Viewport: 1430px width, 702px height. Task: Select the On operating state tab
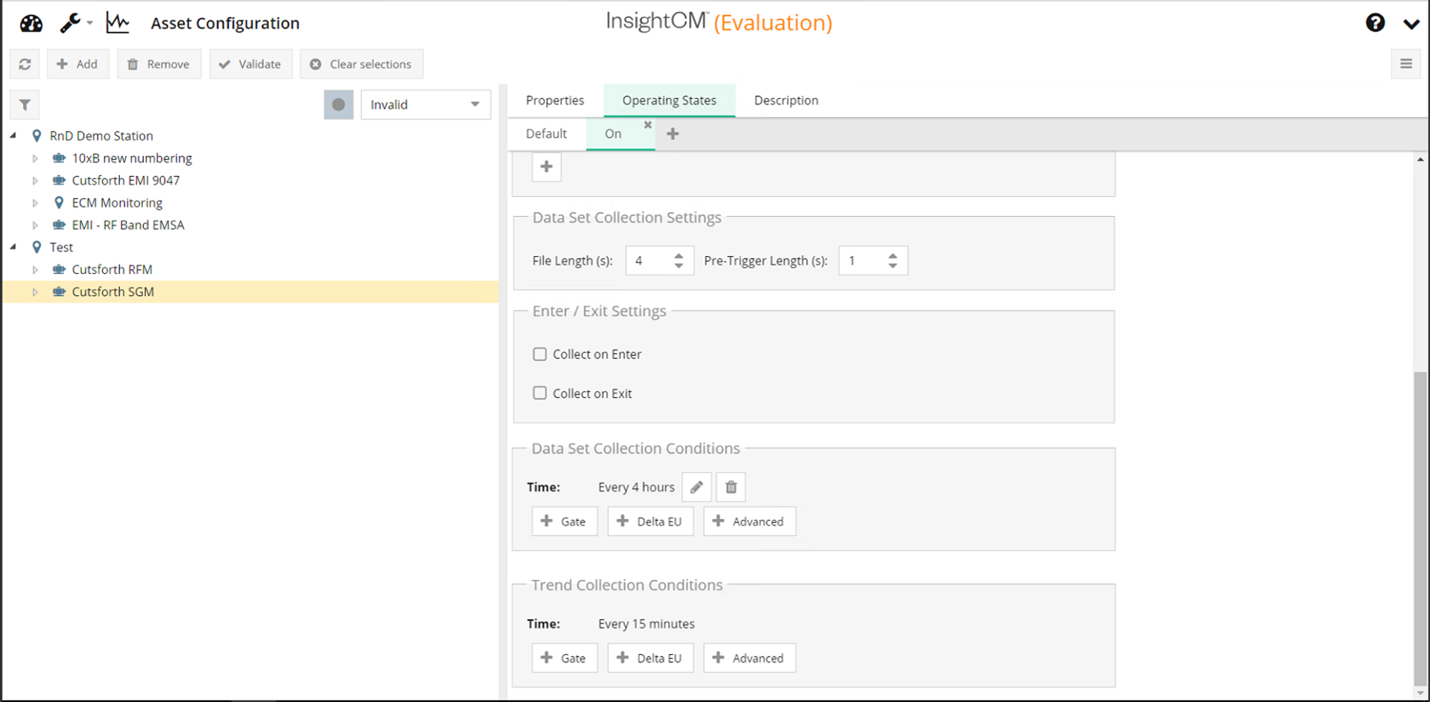pyautogui.click(x=613, y=134)
